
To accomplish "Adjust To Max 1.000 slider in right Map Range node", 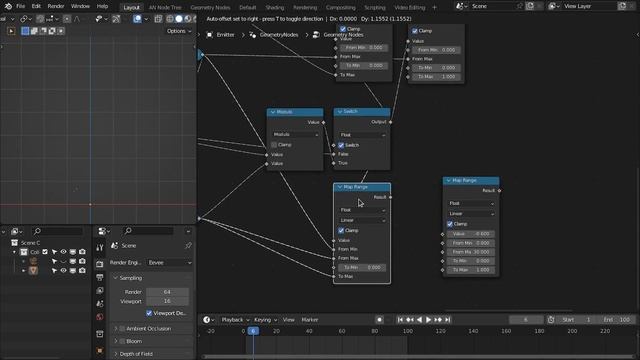I will coord(471,270).
